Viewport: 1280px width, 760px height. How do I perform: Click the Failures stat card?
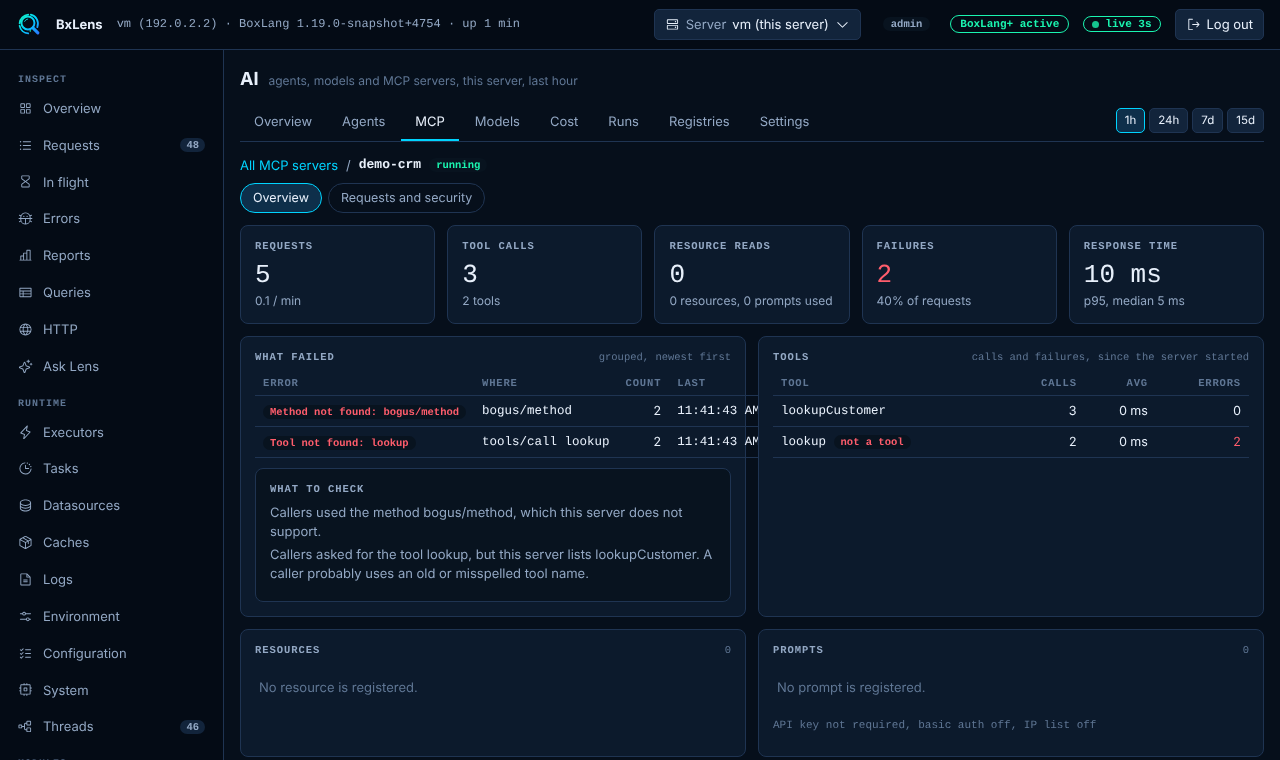click(959, 274)
